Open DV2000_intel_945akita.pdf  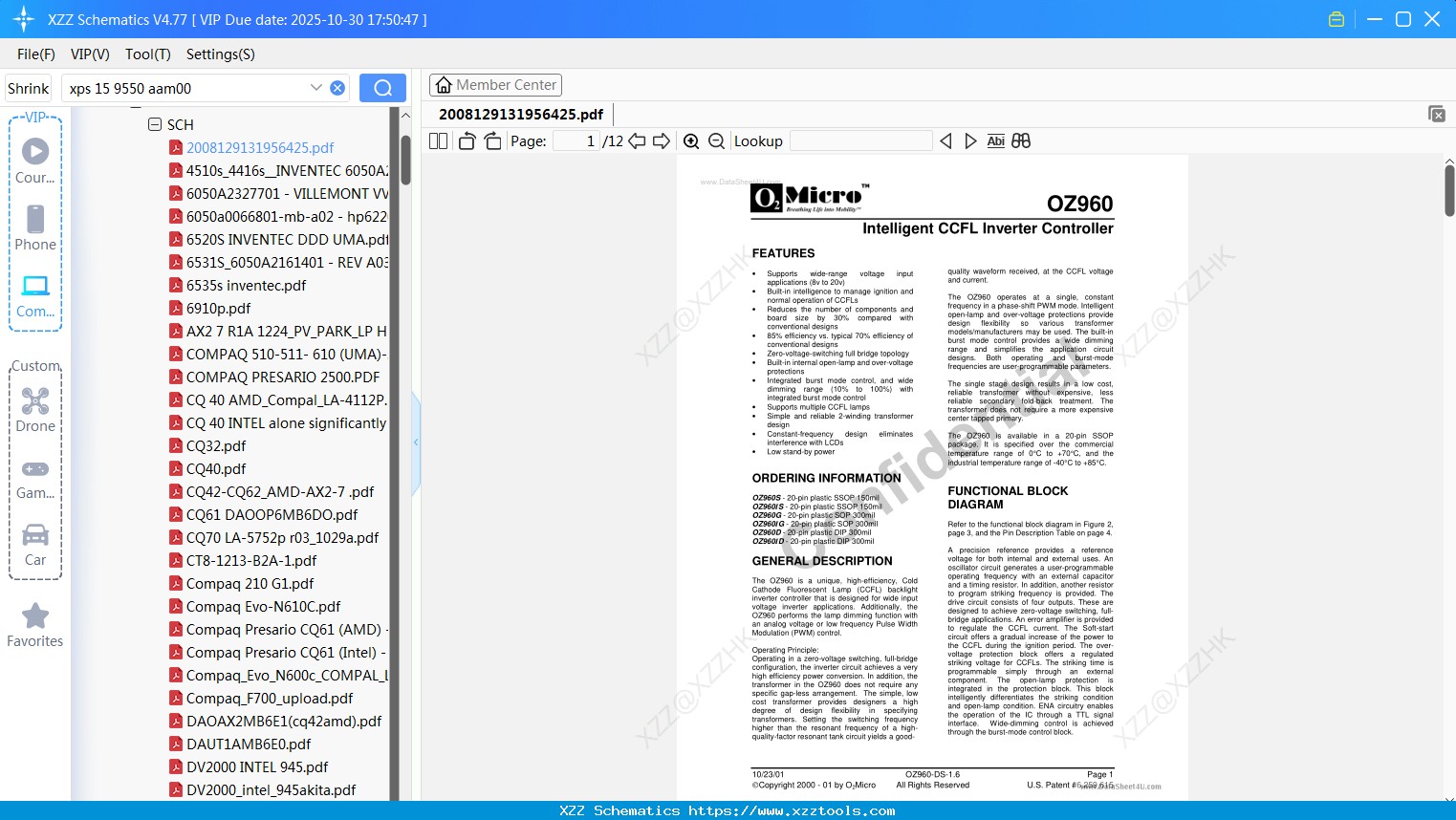click(x=271, y=789)
